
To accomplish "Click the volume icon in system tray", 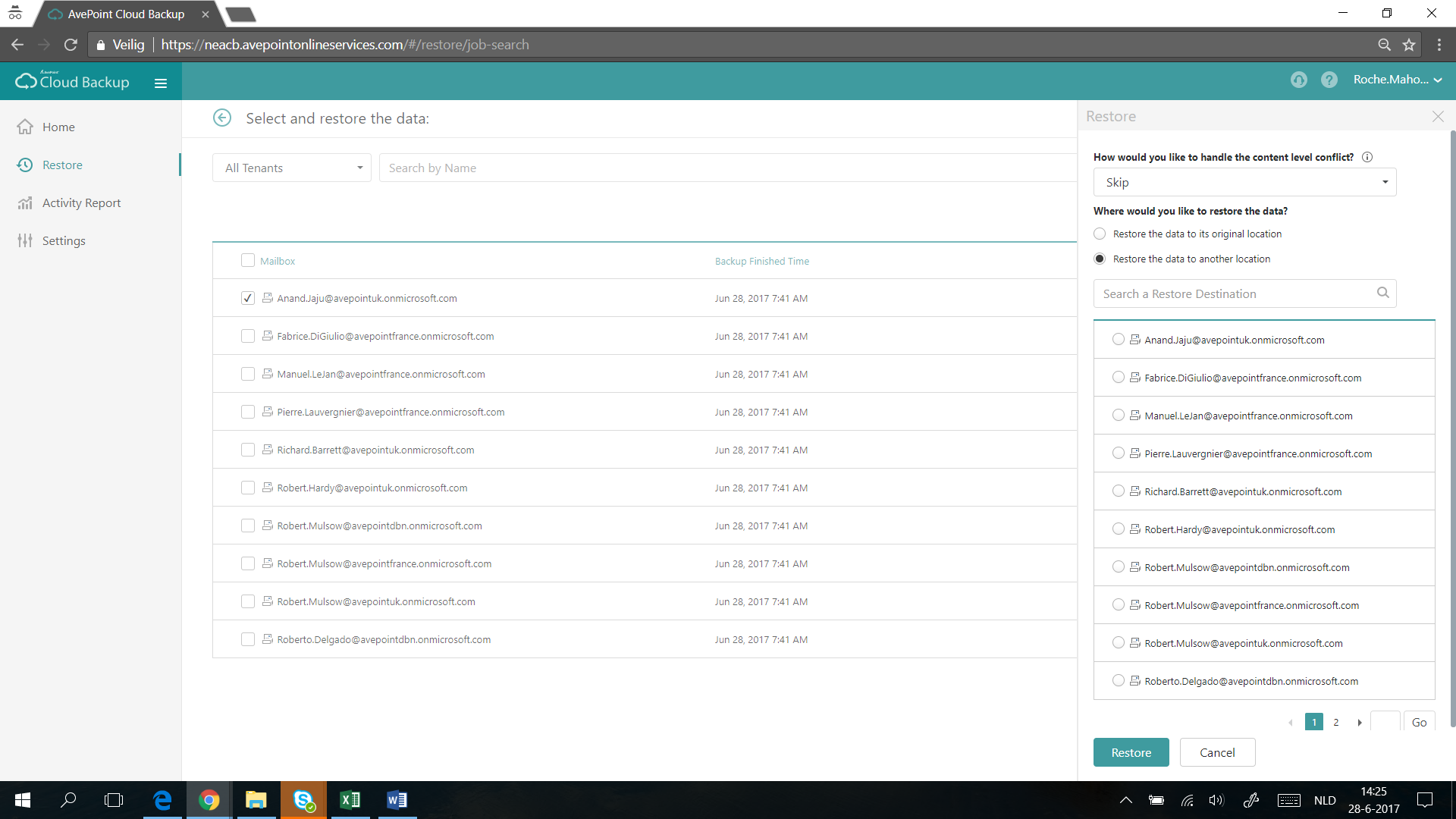I will coord(1216,800).
